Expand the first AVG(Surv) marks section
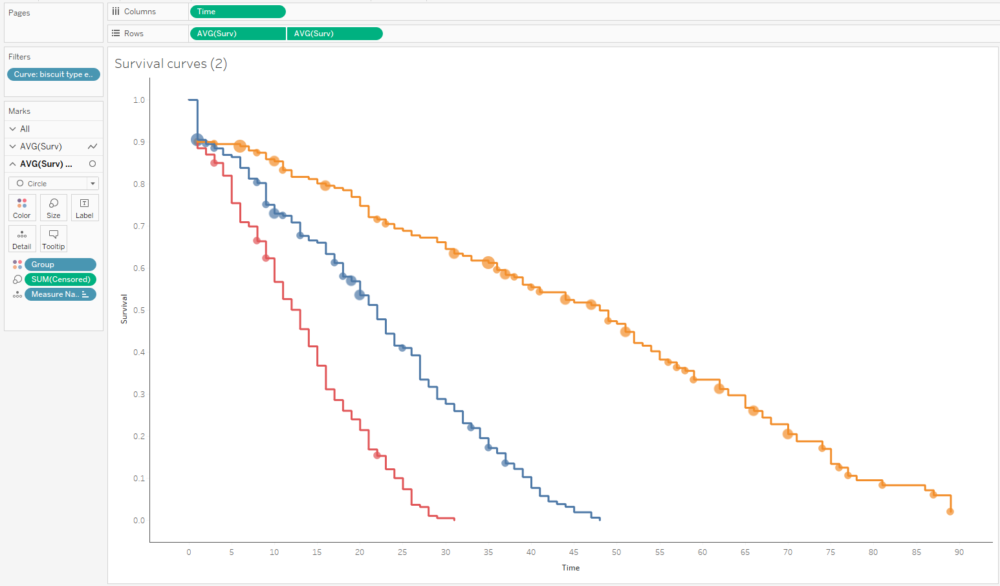The image size is (1000, 586). 13,146
